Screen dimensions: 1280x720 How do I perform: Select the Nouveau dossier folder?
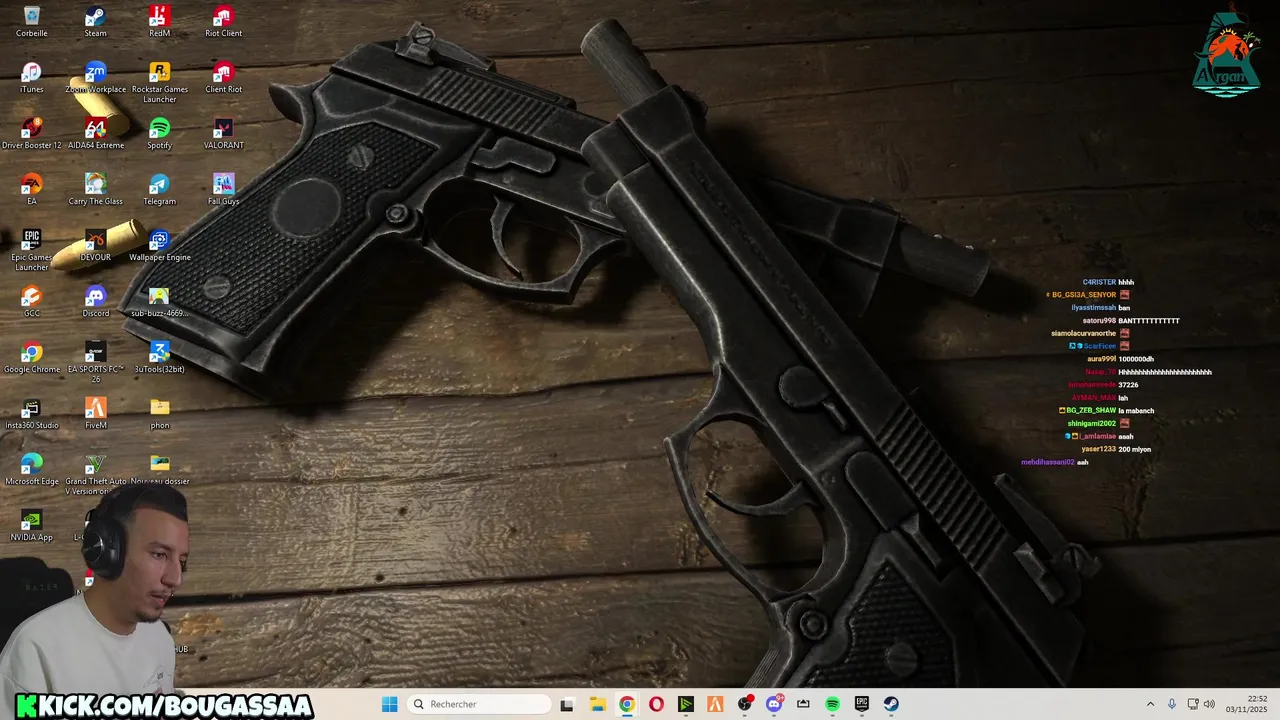(159, 470)
